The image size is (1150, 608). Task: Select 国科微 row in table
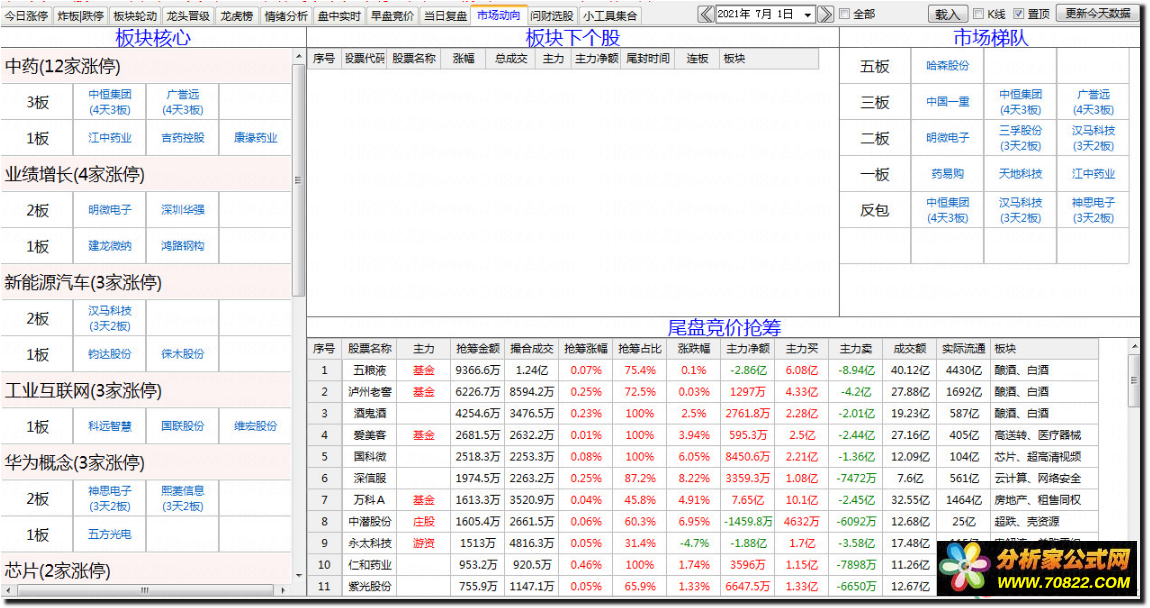(x=704, y=457)
